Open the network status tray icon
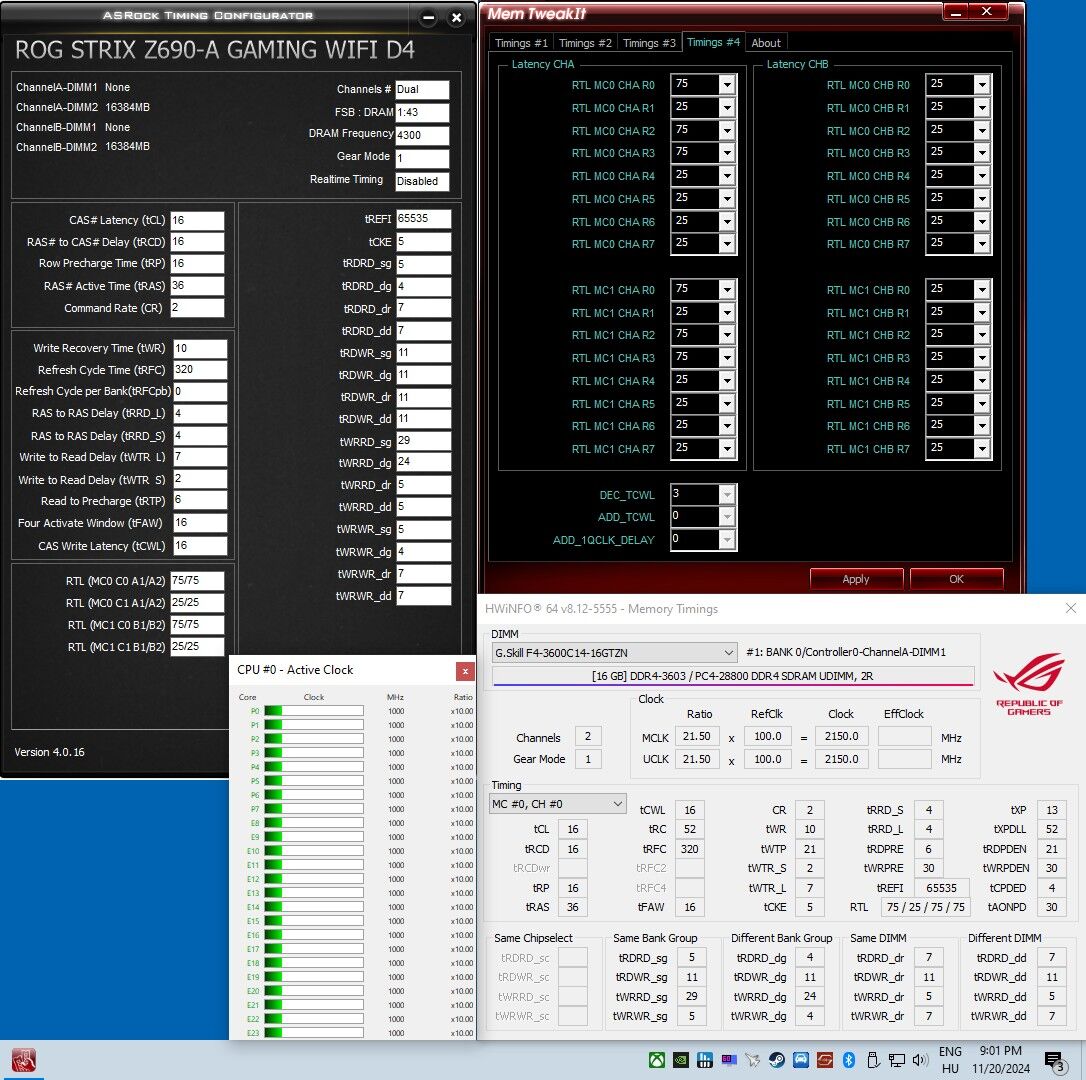 point(897,1060)
